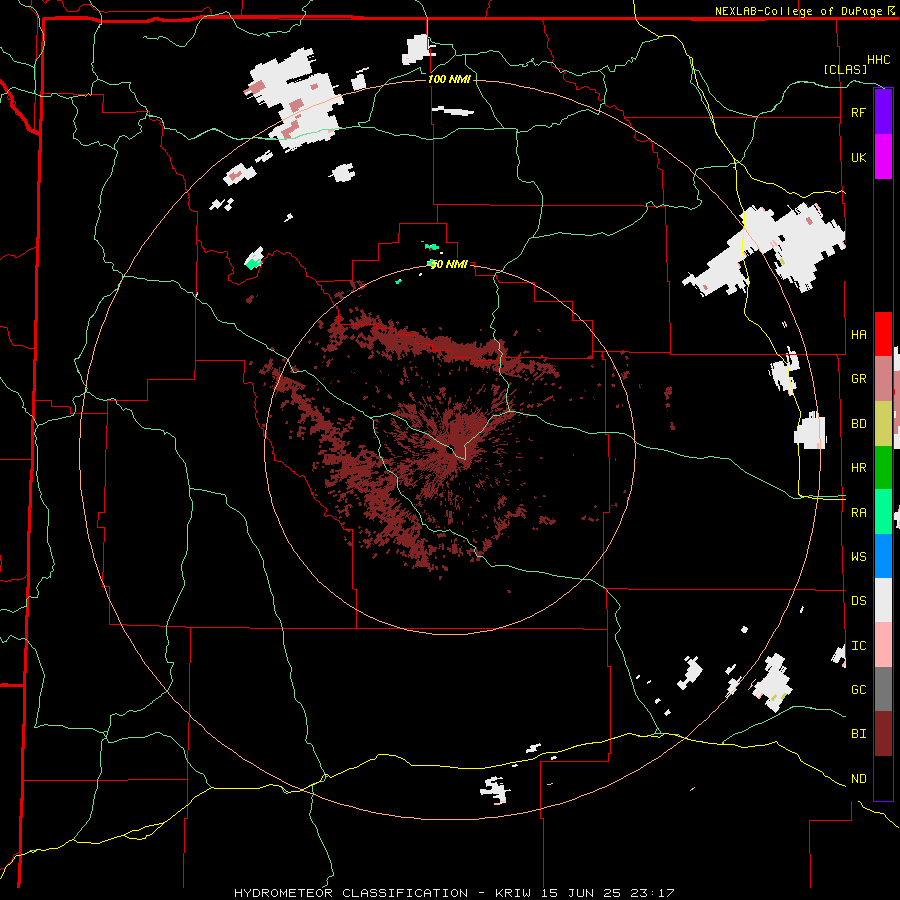Click the 'IC' legend label
Viewport: 900px width, 900px height.
point(858,646)
